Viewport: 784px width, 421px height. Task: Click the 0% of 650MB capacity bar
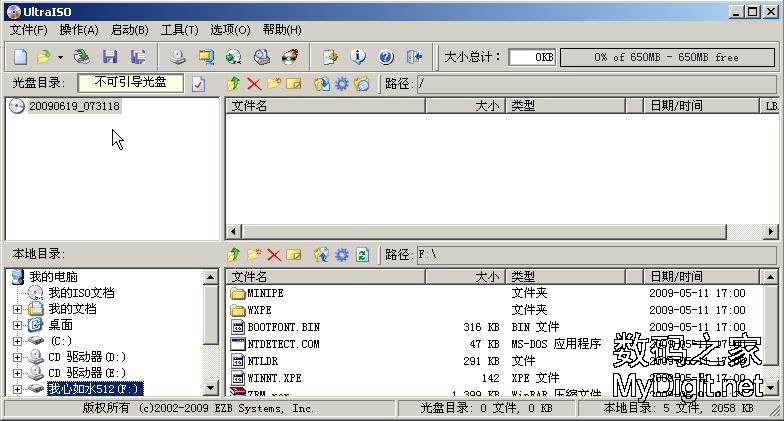[667, 57]
